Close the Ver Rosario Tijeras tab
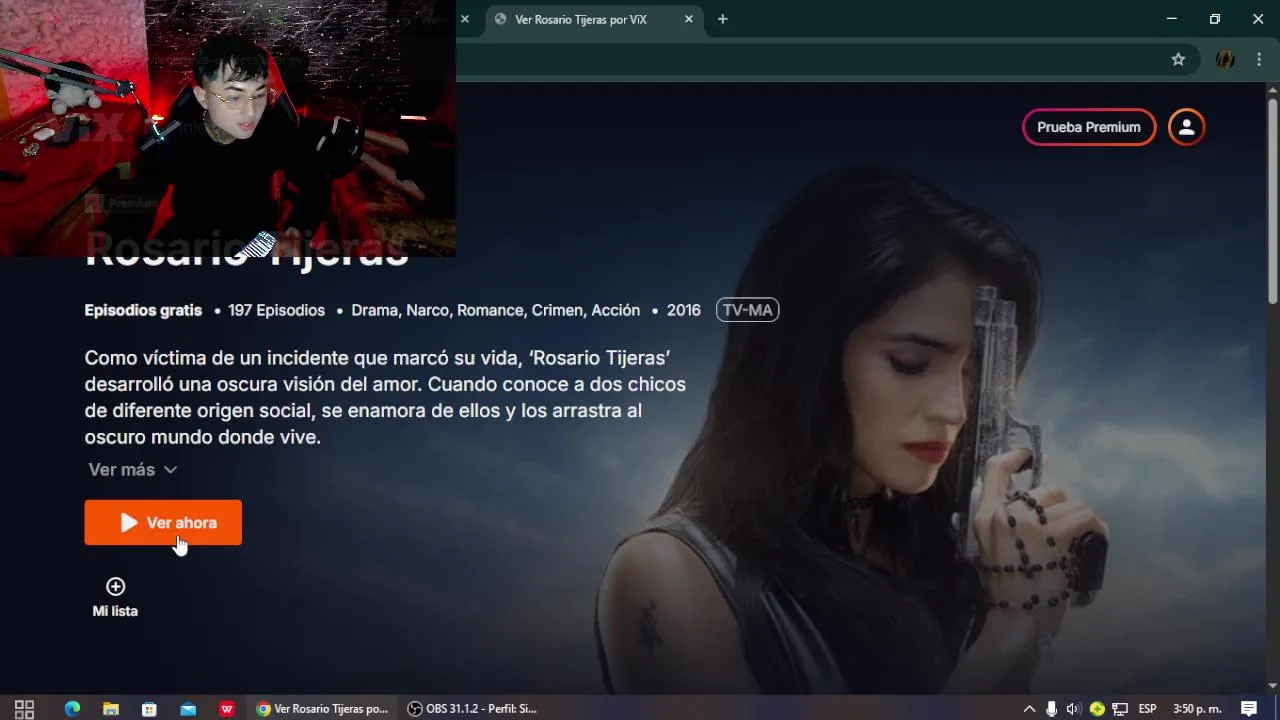 [689, 19]
